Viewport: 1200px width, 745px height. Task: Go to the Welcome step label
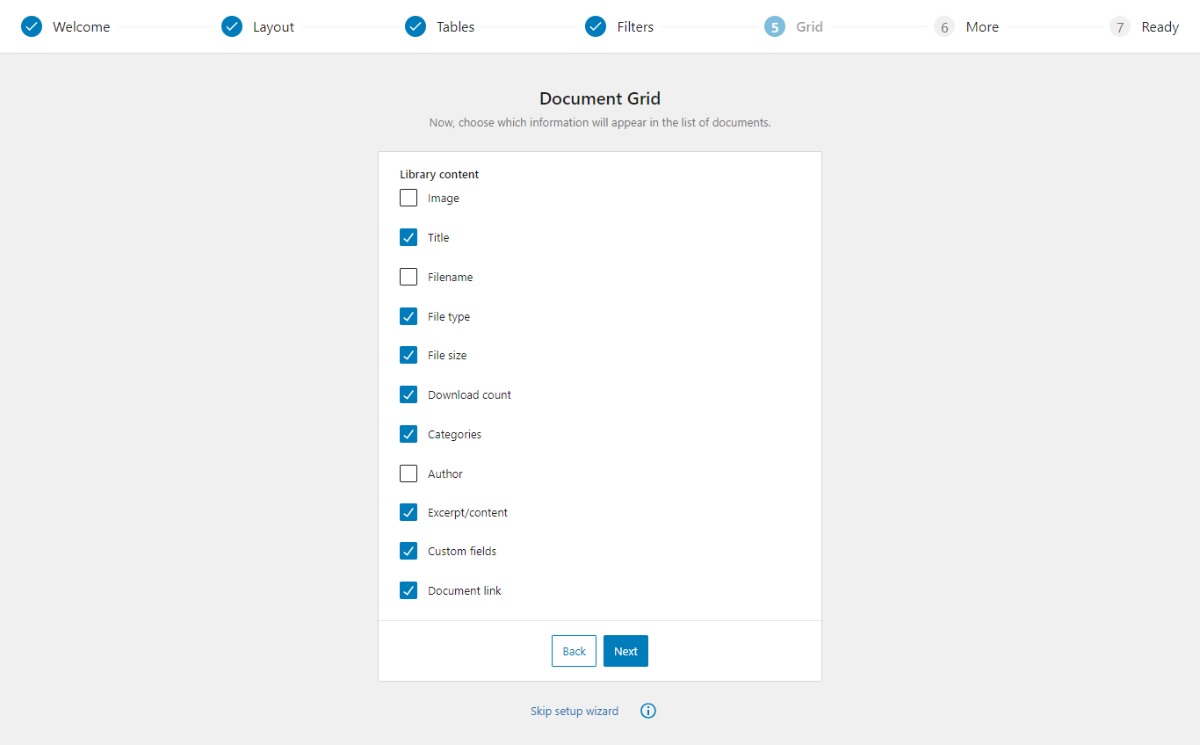(x=81, y=27)
